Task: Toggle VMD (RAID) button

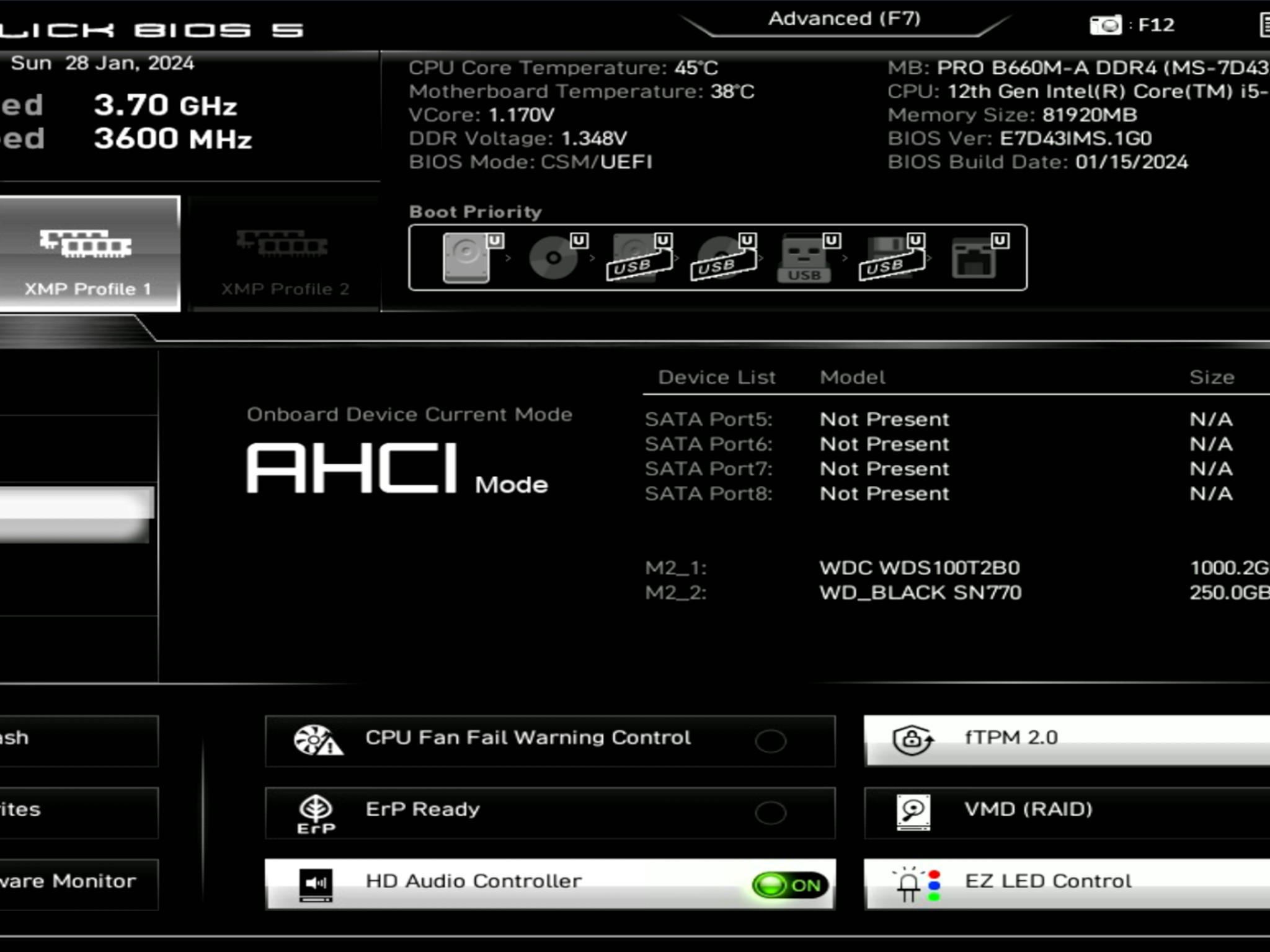Action: coord(1067,813)
